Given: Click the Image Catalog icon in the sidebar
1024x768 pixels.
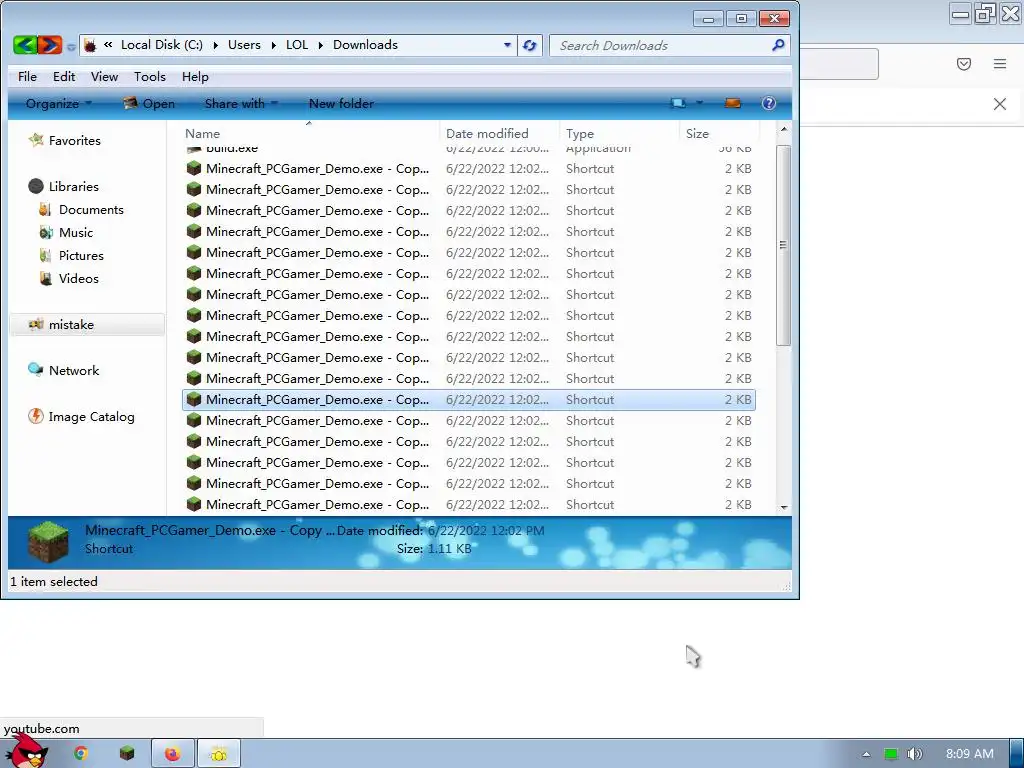Looking at the screenshot, I should [x=35, y=416].
